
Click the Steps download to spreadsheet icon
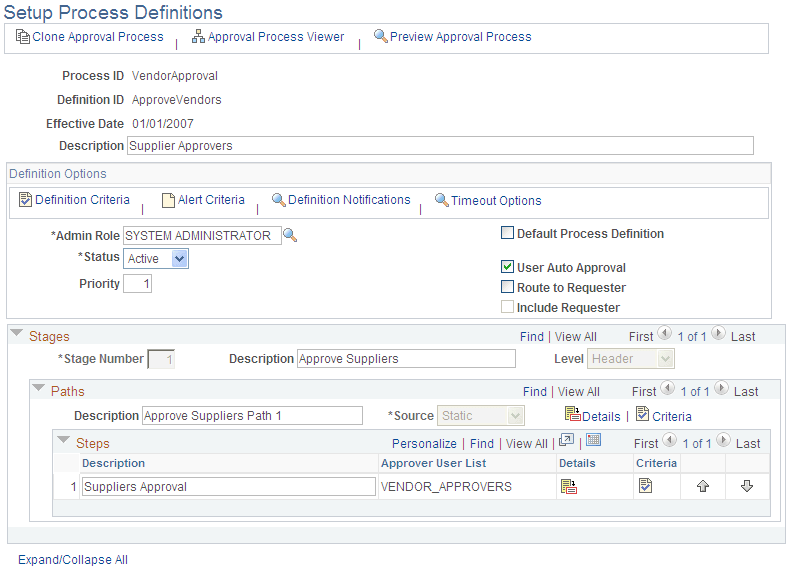[x=594, y=440]
